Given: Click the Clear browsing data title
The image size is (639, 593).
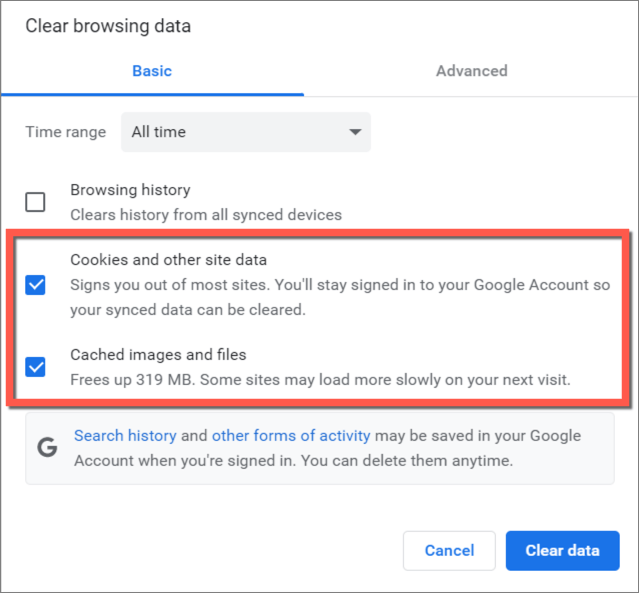Looking at the screenshot, I should pyautogui.click(x=108, y=26).
